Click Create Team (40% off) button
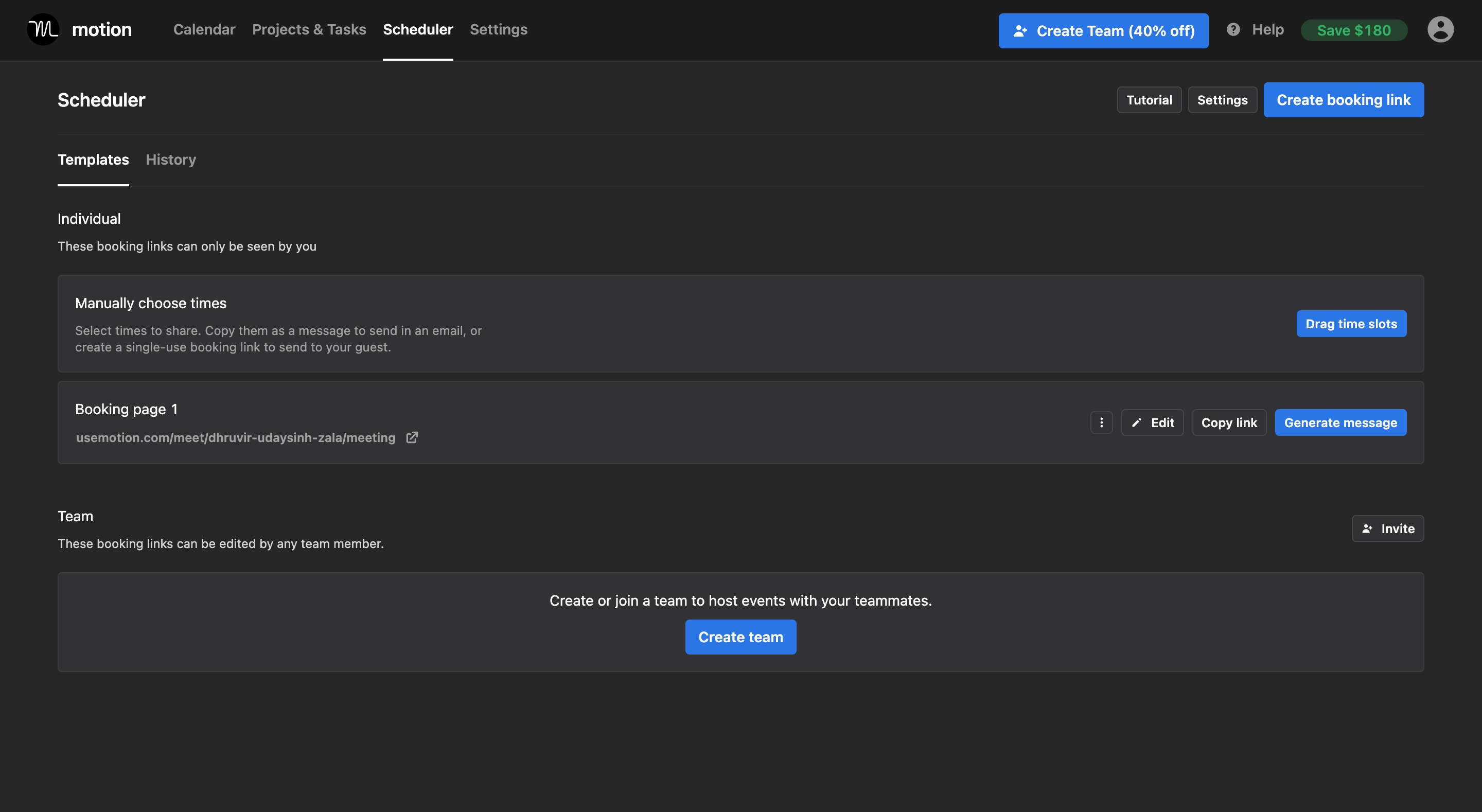1482x812 pixels. click(x=1103, y=30)
